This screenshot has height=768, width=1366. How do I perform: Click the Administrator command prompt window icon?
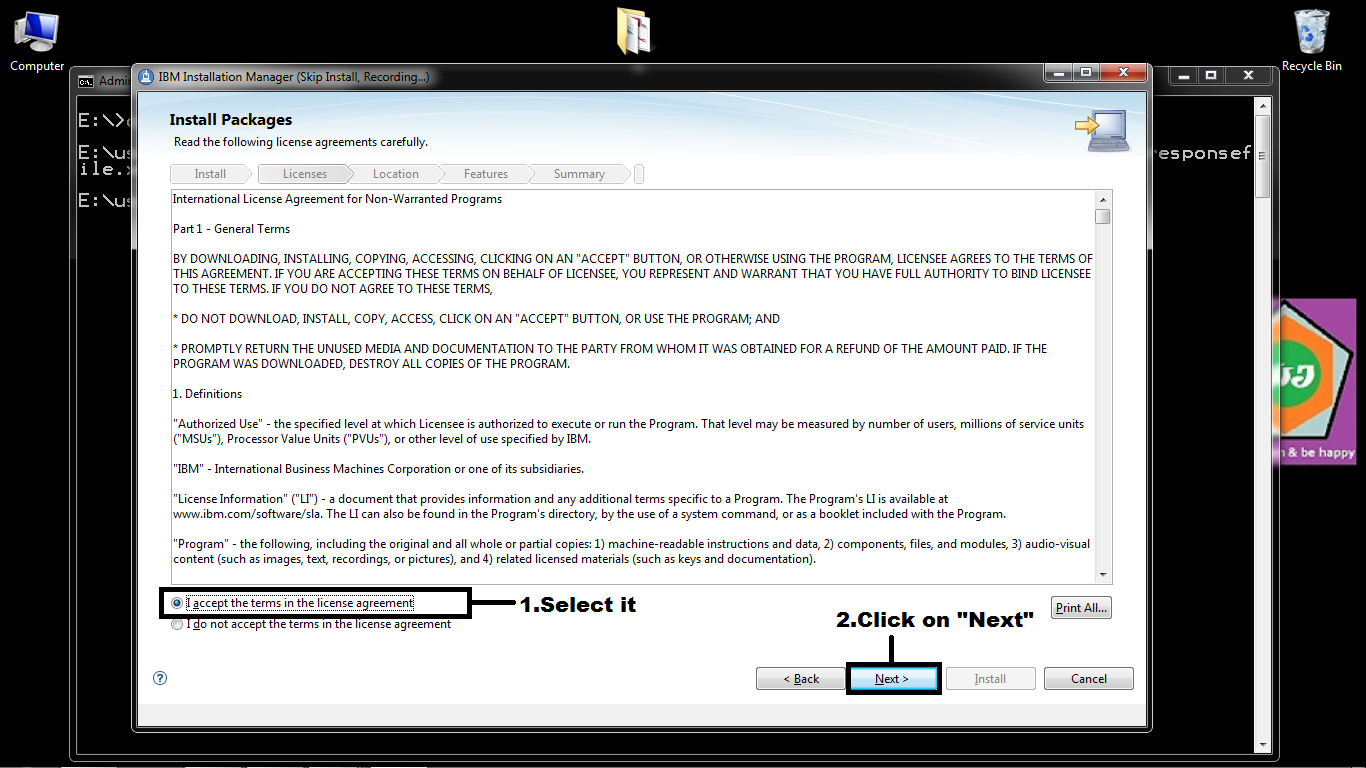86,81
